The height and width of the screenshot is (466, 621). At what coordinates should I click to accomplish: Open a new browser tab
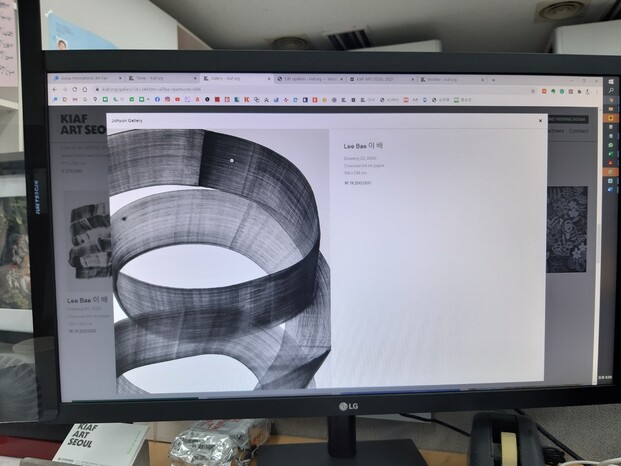[x=493, y=80]
